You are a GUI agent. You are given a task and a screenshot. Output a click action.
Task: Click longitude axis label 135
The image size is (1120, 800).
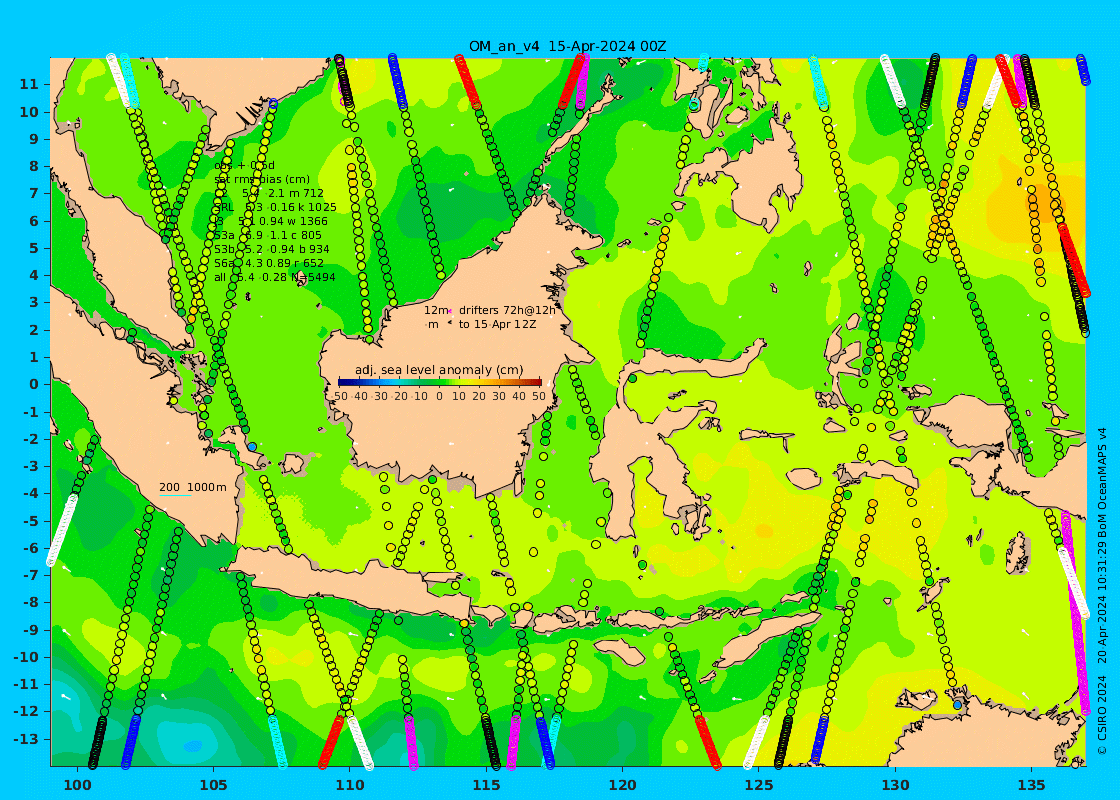tap(1031, 785)
